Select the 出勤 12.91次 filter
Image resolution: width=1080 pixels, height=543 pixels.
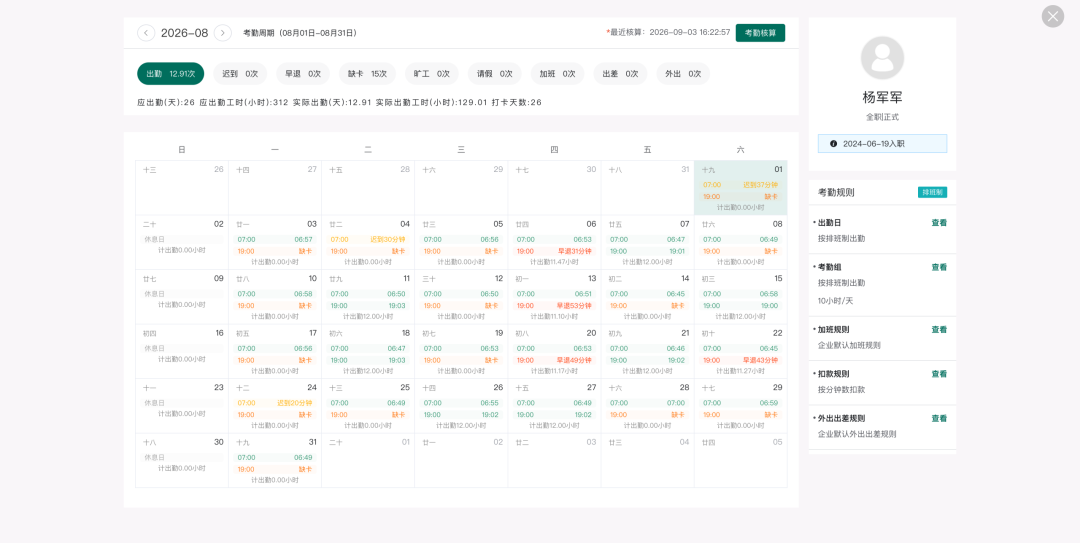click(x=171, y=74)
